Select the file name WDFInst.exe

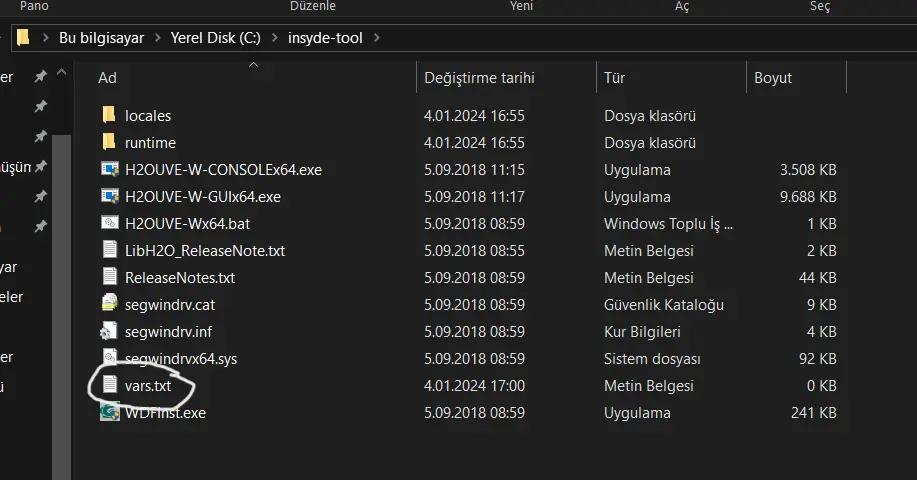click(x=166, y=413)
